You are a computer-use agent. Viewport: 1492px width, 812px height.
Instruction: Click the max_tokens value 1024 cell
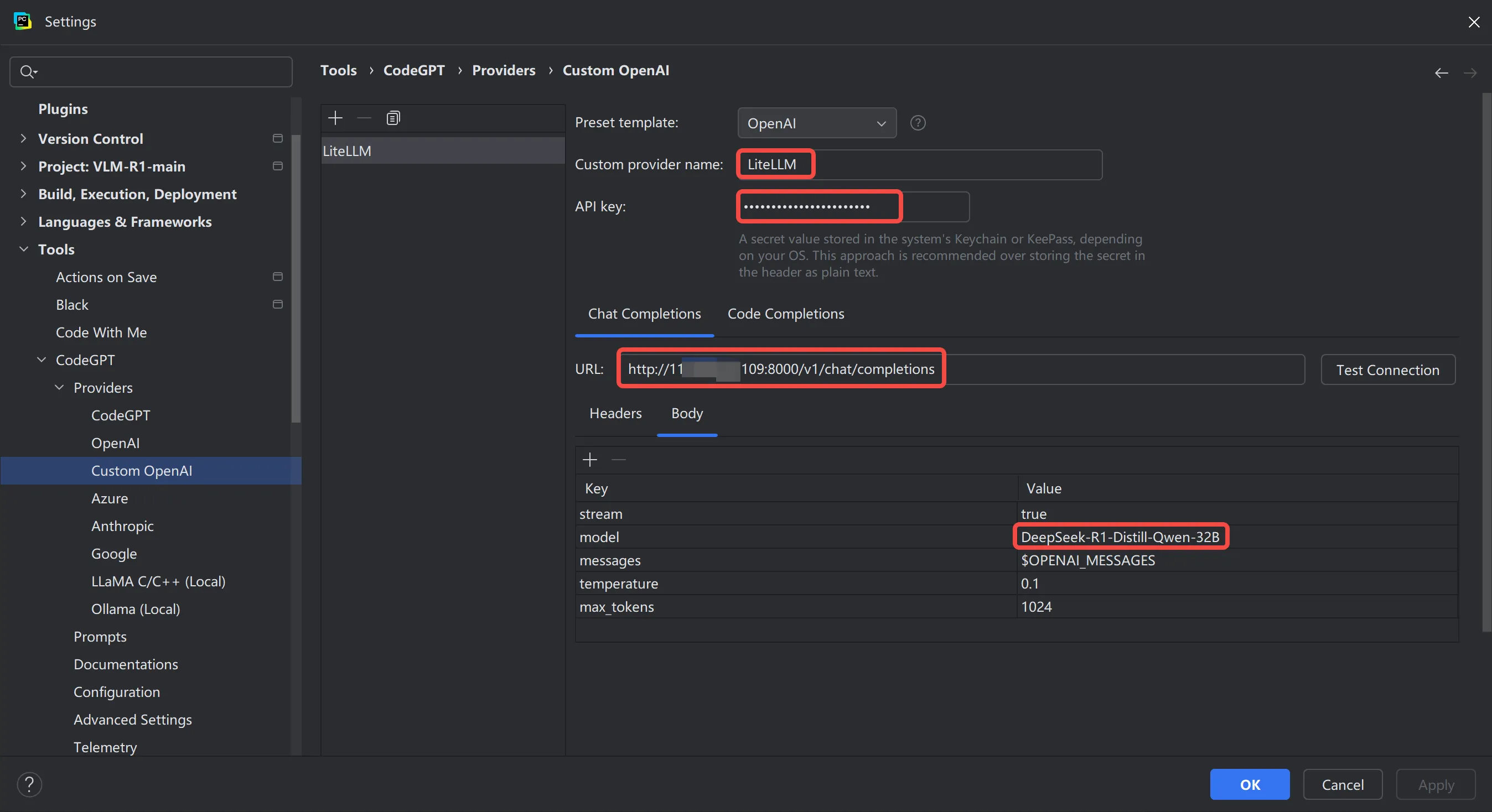point(1237,607)
